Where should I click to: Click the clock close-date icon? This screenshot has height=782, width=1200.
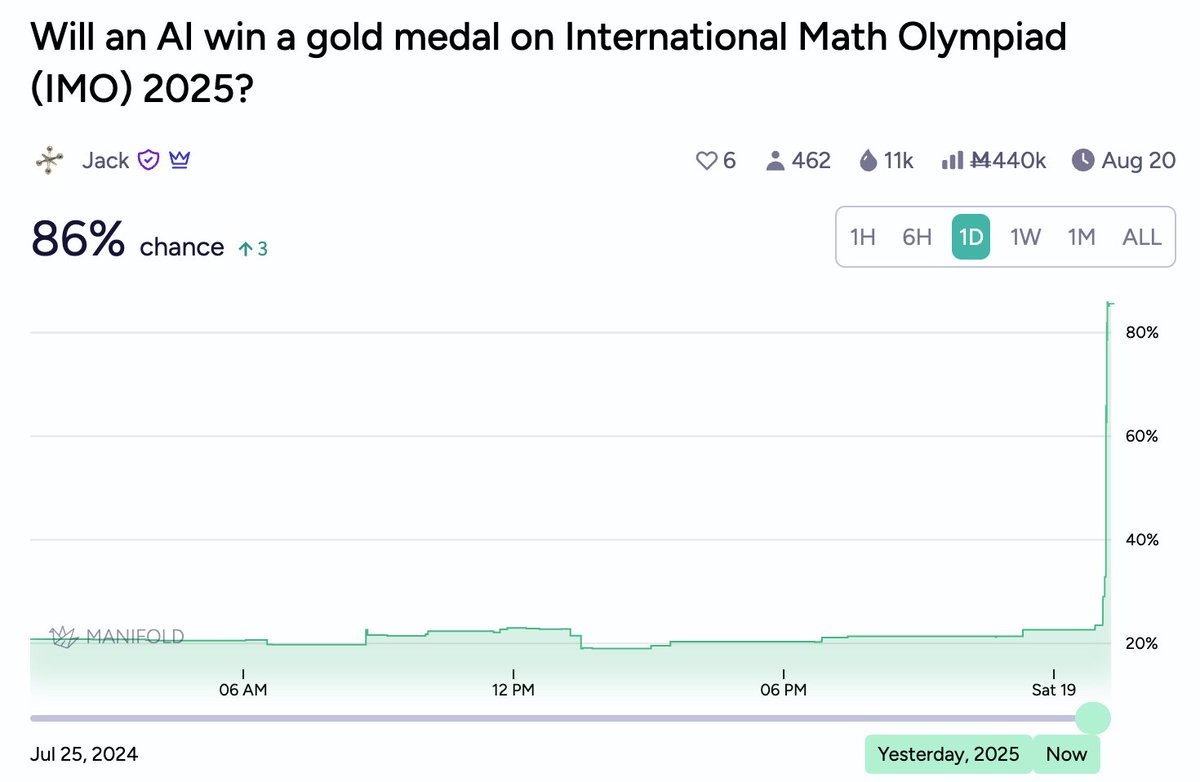pyautogui.click(x=1082, y=160)
